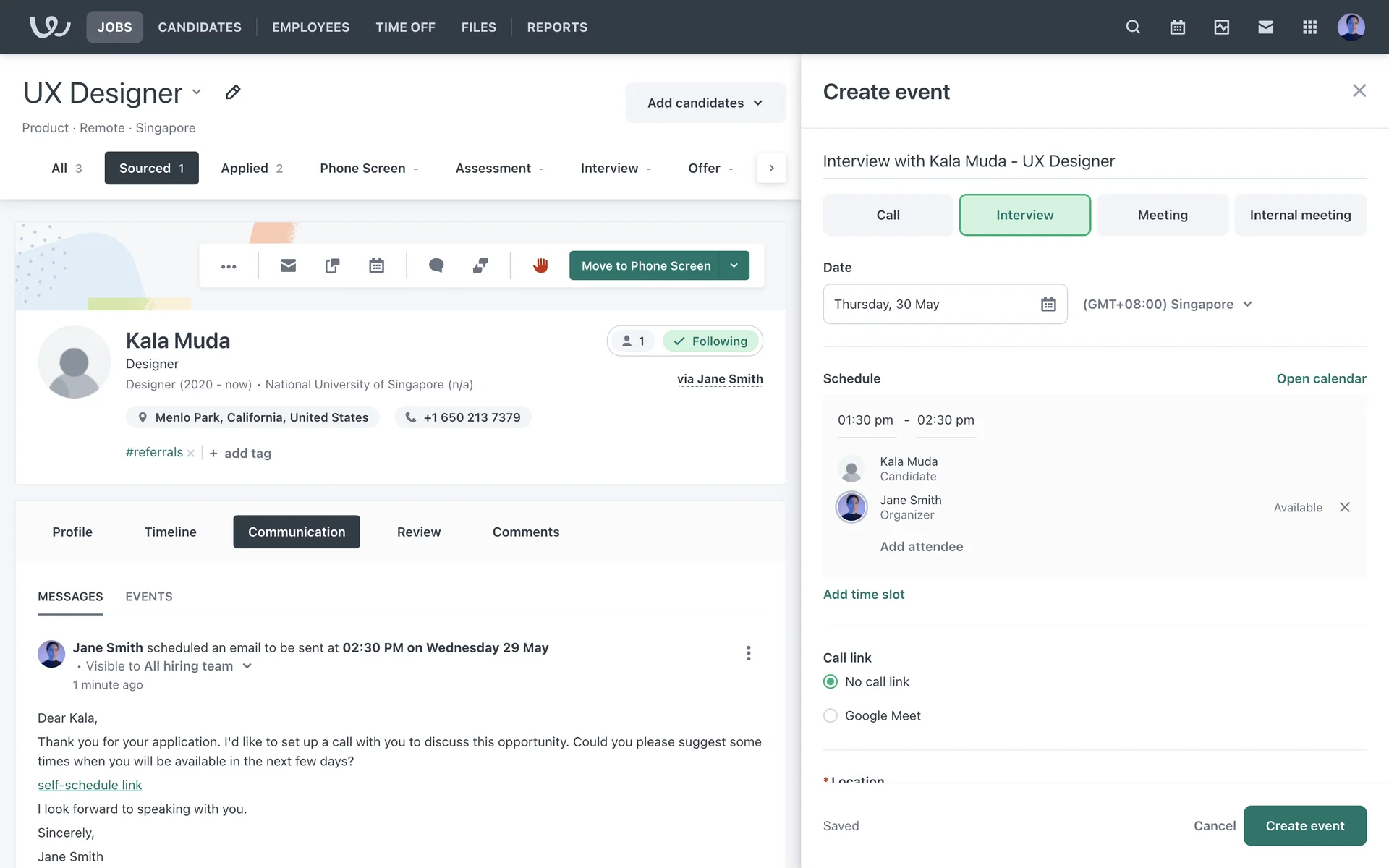The image size is (1389, 868).
Task: Expand the Singapore timezone dropdown
Action: click(x=1167, y=304)
